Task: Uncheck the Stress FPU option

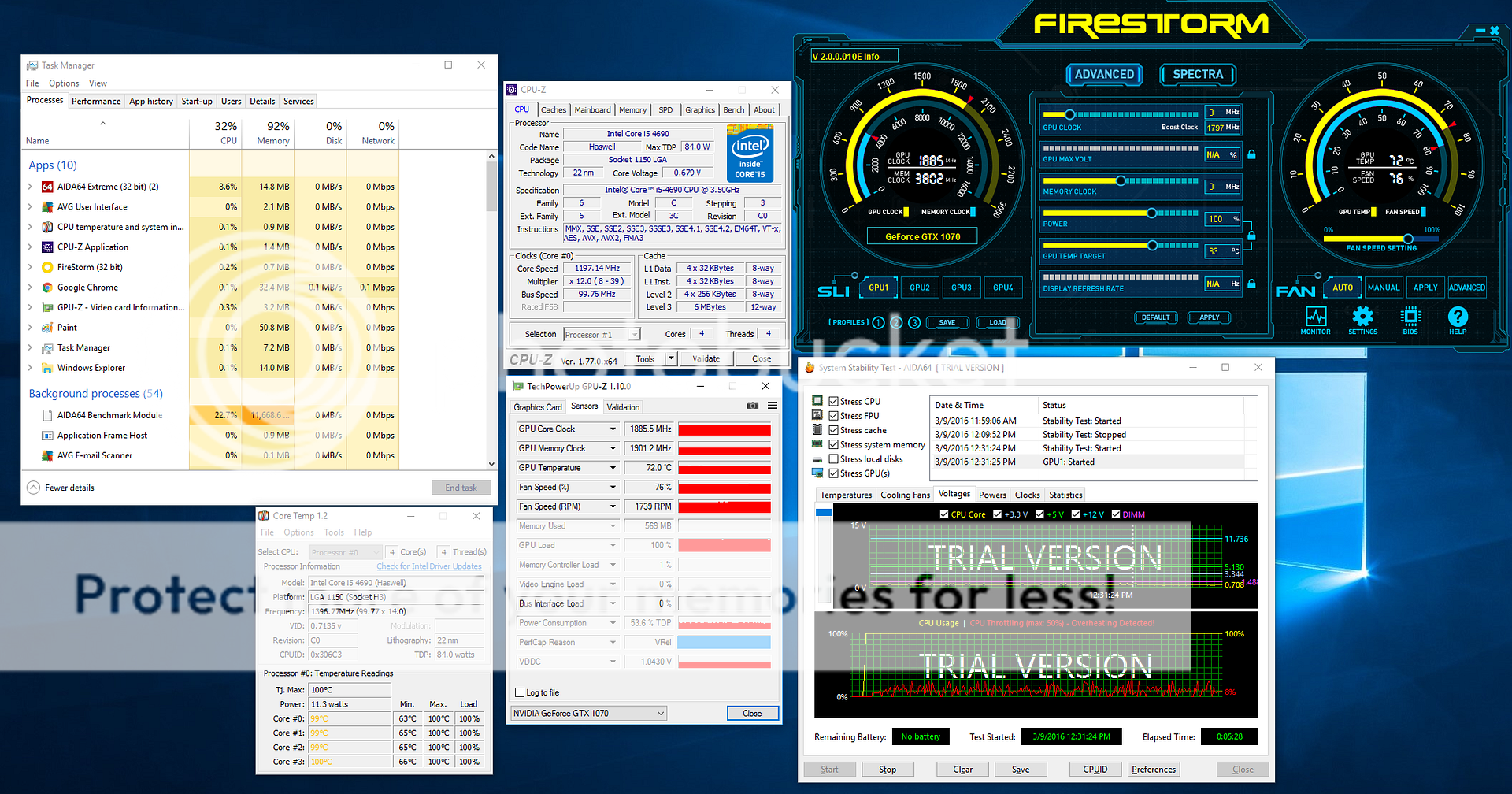Action: [x=833, y=415]
